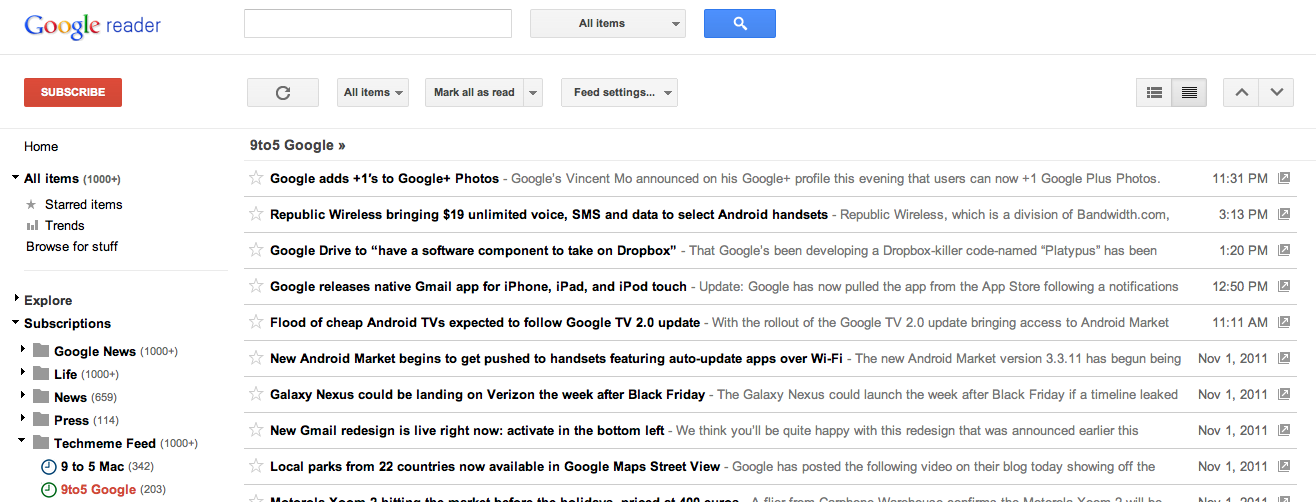Refresh the feed with the reload icon

click(283, 93)
